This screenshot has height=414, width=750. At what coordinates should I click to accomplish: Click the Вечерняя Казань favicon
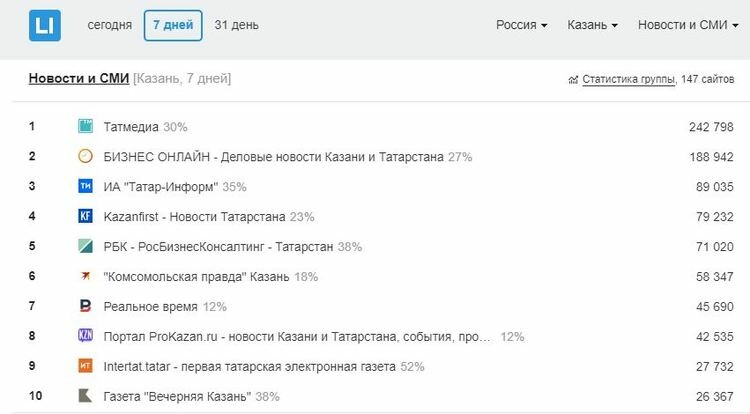click(x=85, y=396)
